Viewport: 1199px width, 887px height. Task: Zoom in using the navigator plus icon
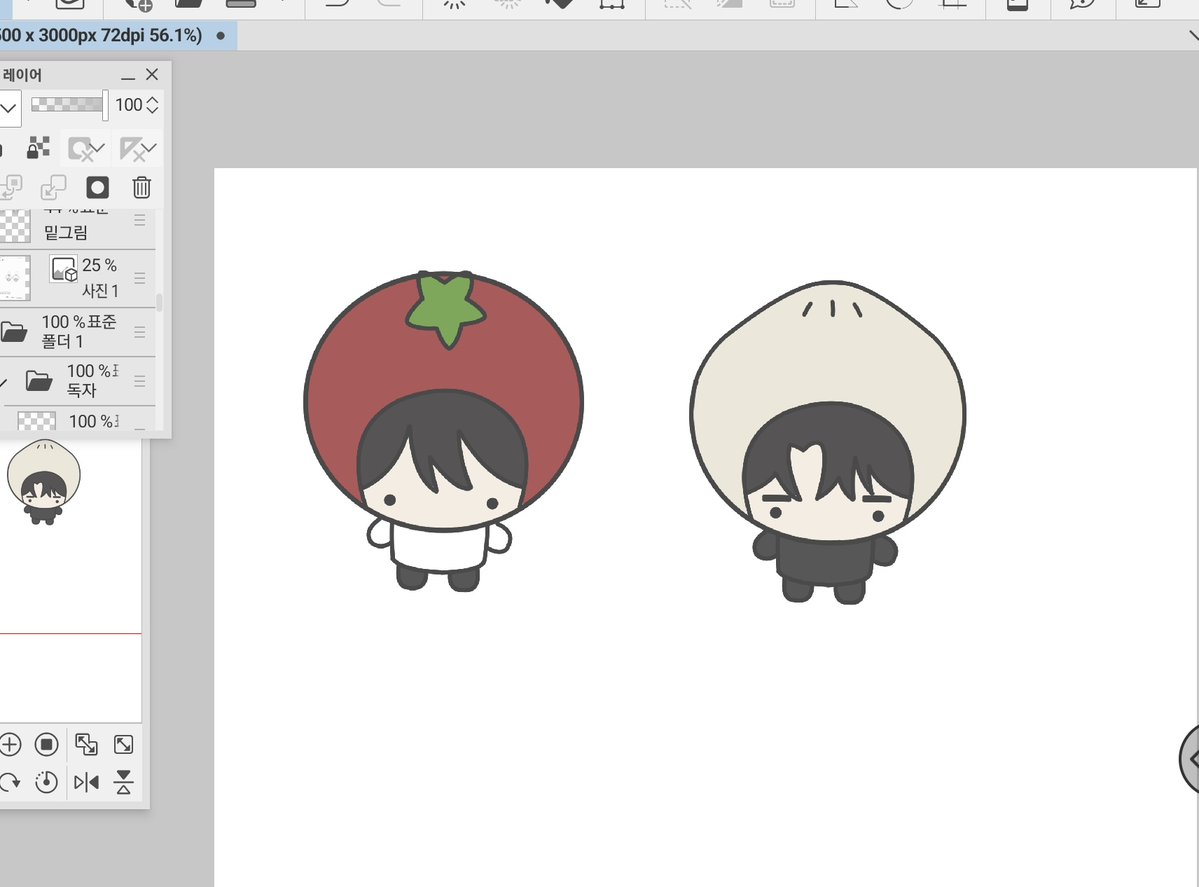click(10, 744)
